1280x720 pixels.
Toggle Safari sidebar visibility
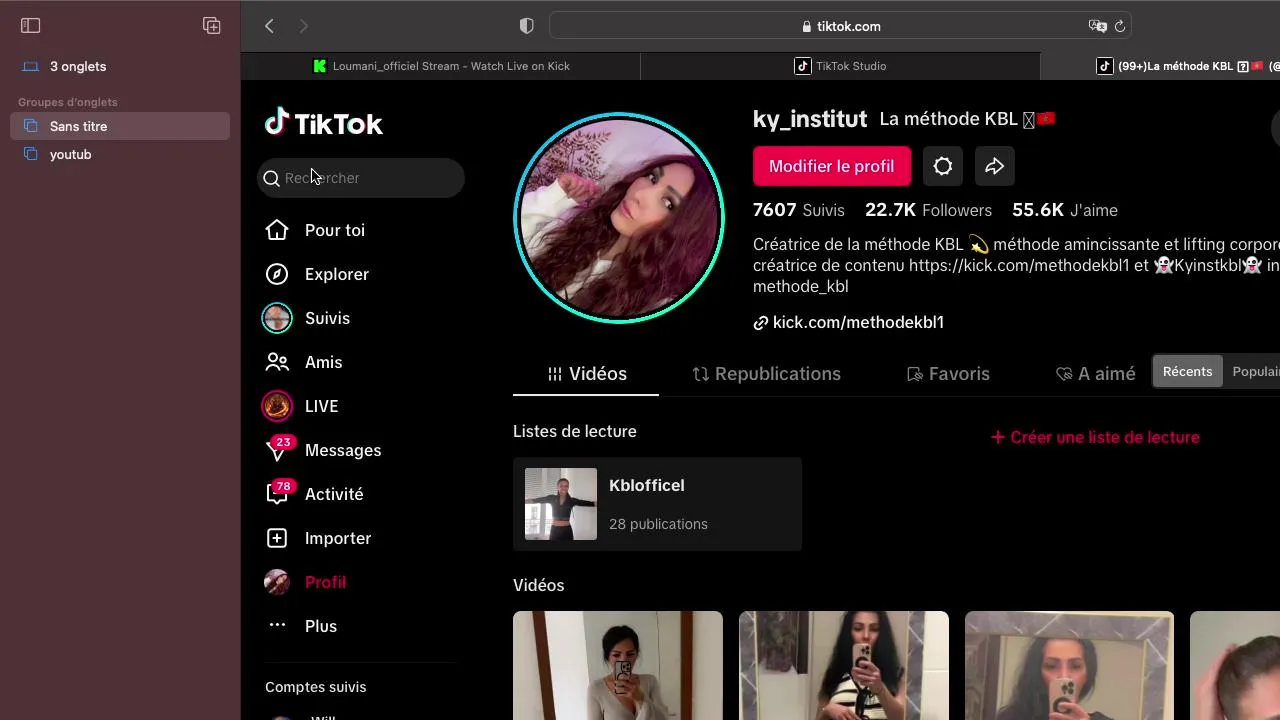(30, 26)
